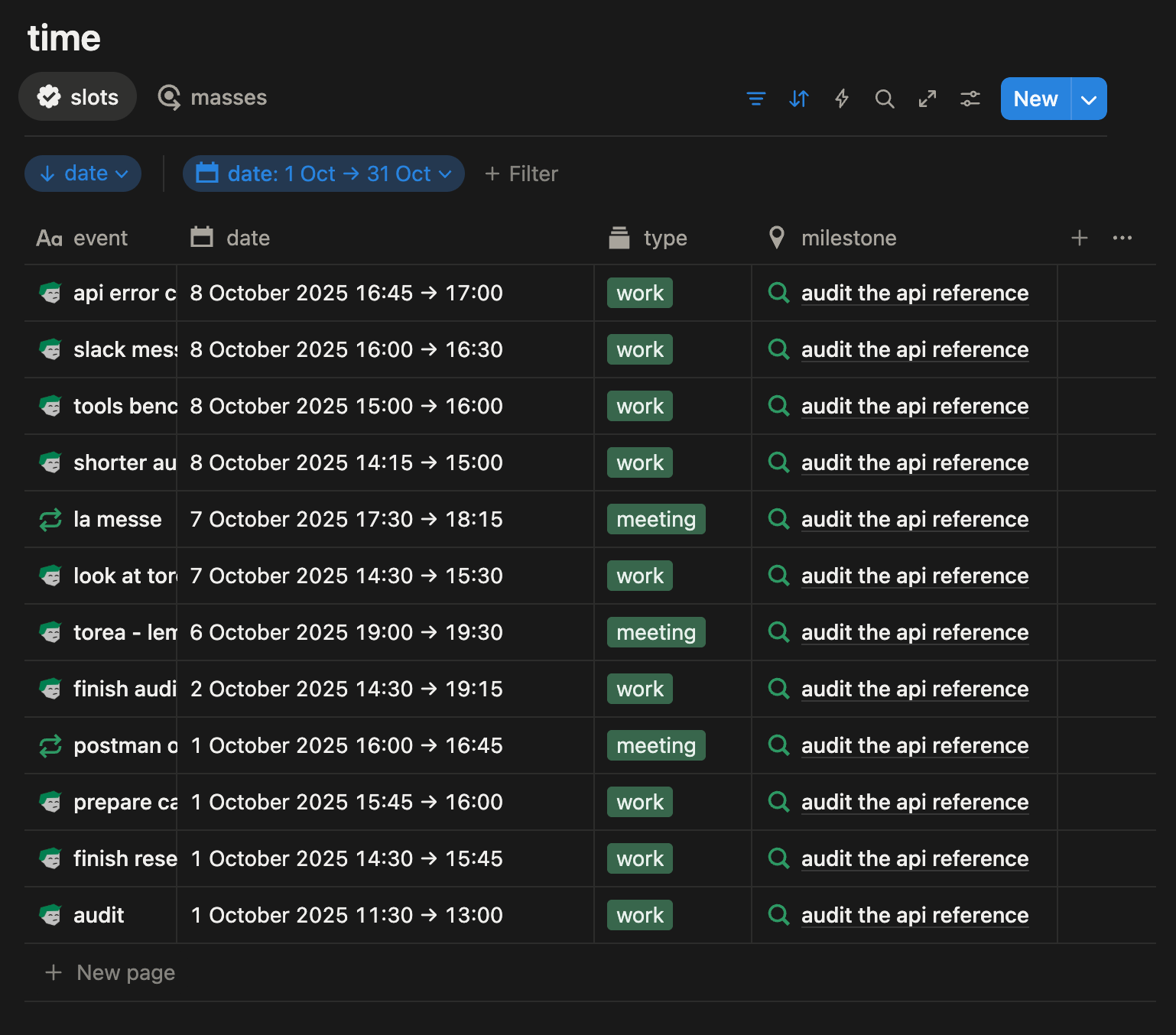
Task: Open view settings sliders icon
Action: (970, 99)
